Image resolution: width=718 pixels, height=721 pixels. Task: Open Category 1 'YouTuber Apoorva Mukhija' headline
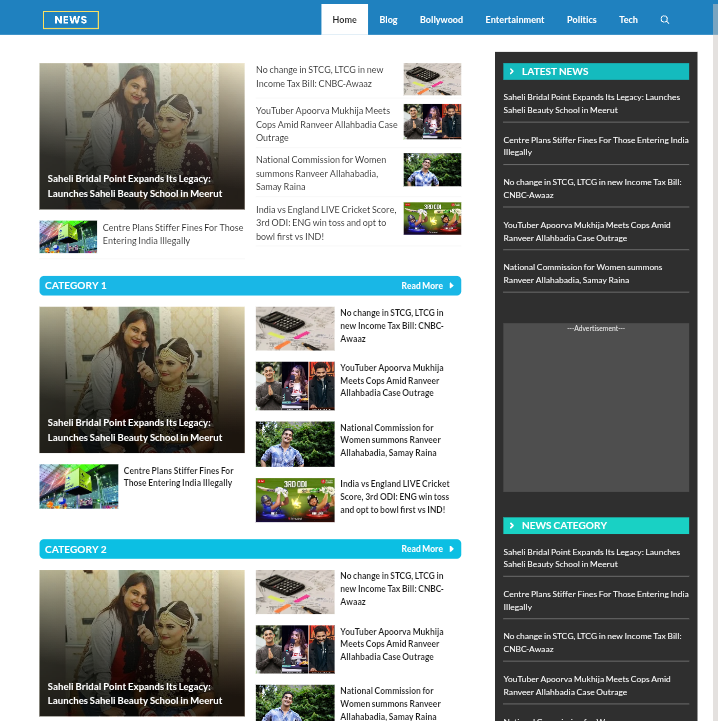point(392,380)
